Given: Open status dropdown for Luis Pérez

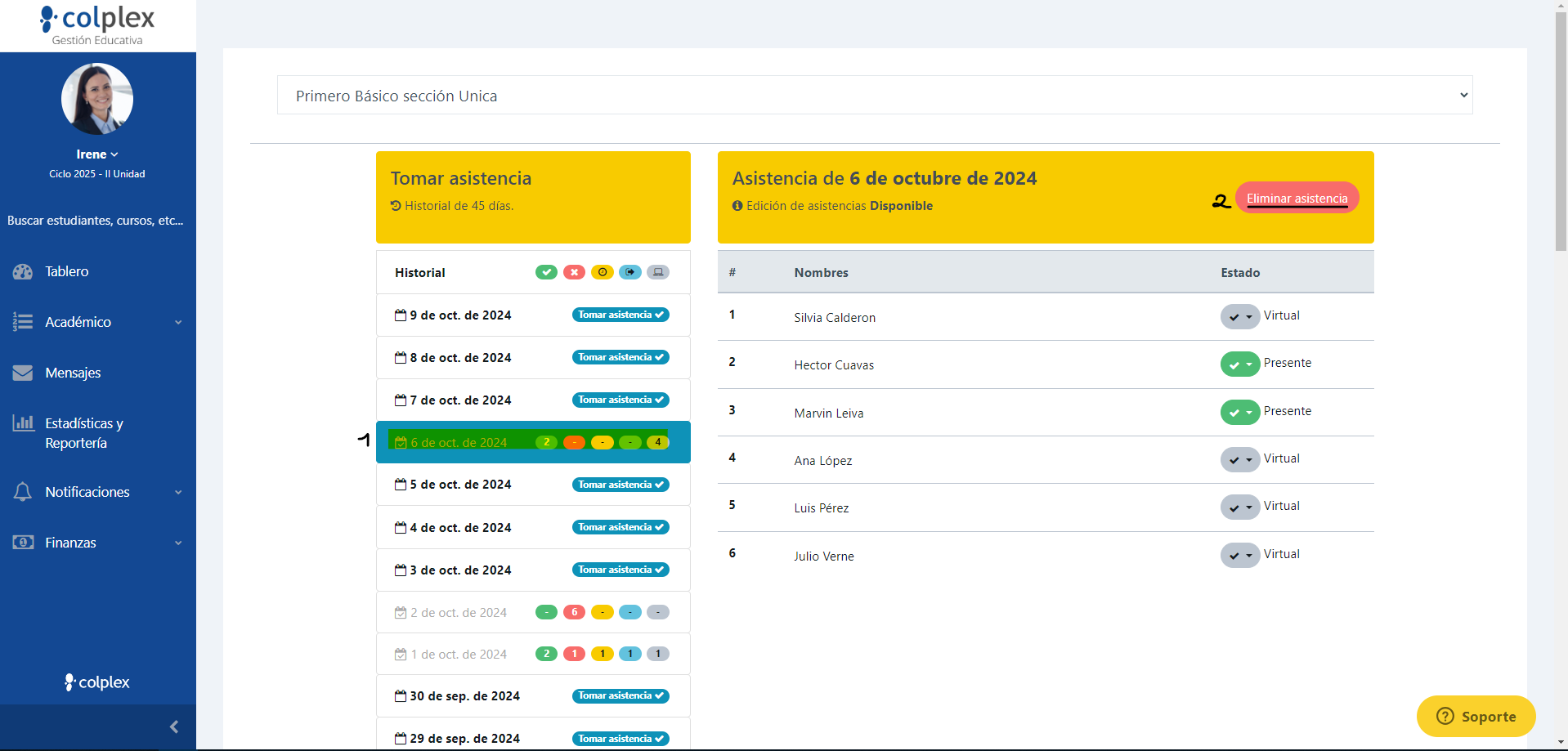Looking at the screenshot, I should point(1240,507).
